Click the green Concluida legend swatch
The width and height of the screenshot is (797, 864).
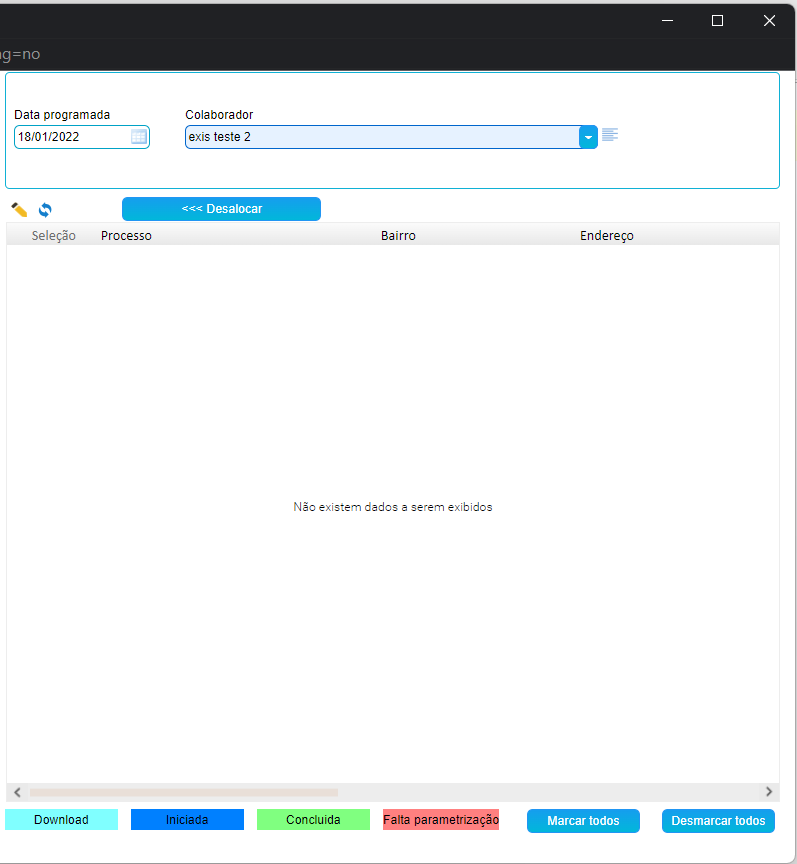point(313,820)
